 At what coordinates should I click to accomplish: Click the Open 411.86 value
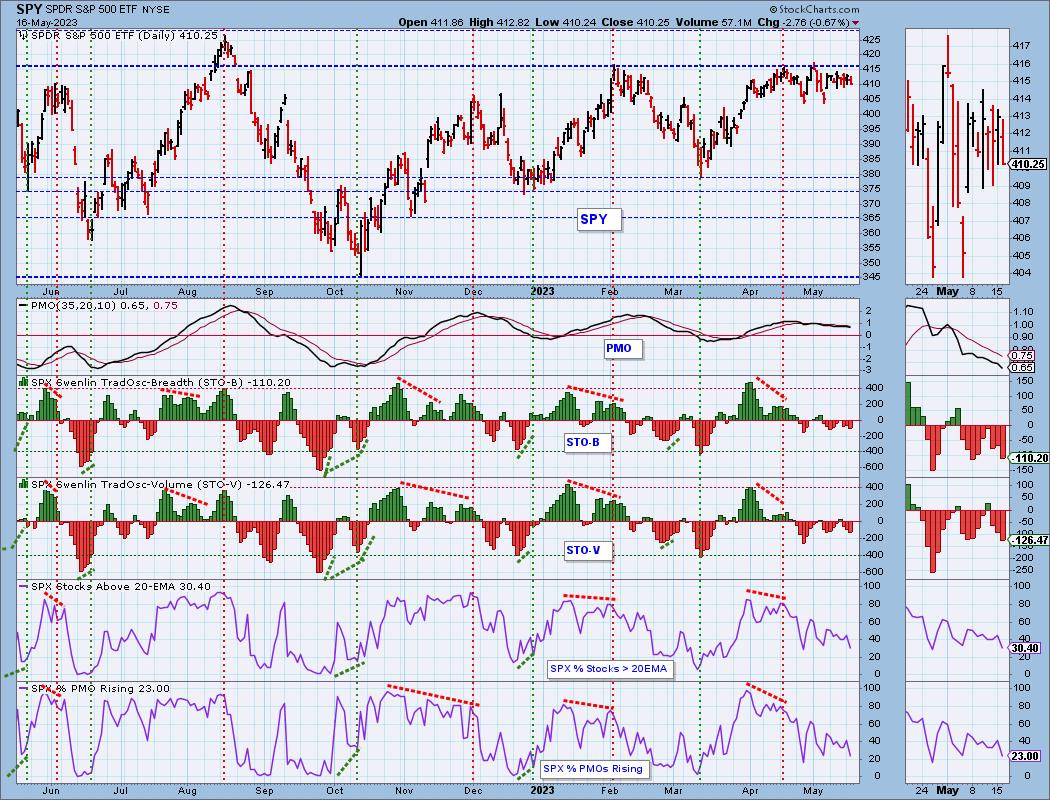pyautogui.click(x=431, y=22)
